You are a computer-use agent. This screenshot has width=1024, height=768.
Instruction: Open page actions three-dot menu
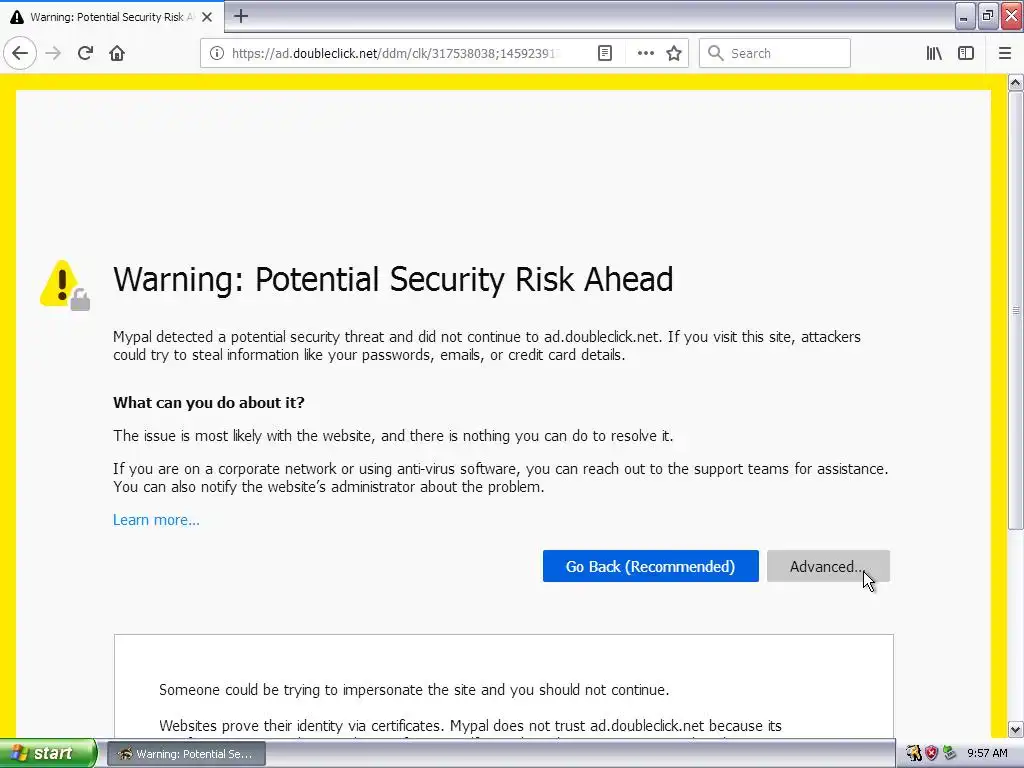pyautogui.click(x=645, y=53)
